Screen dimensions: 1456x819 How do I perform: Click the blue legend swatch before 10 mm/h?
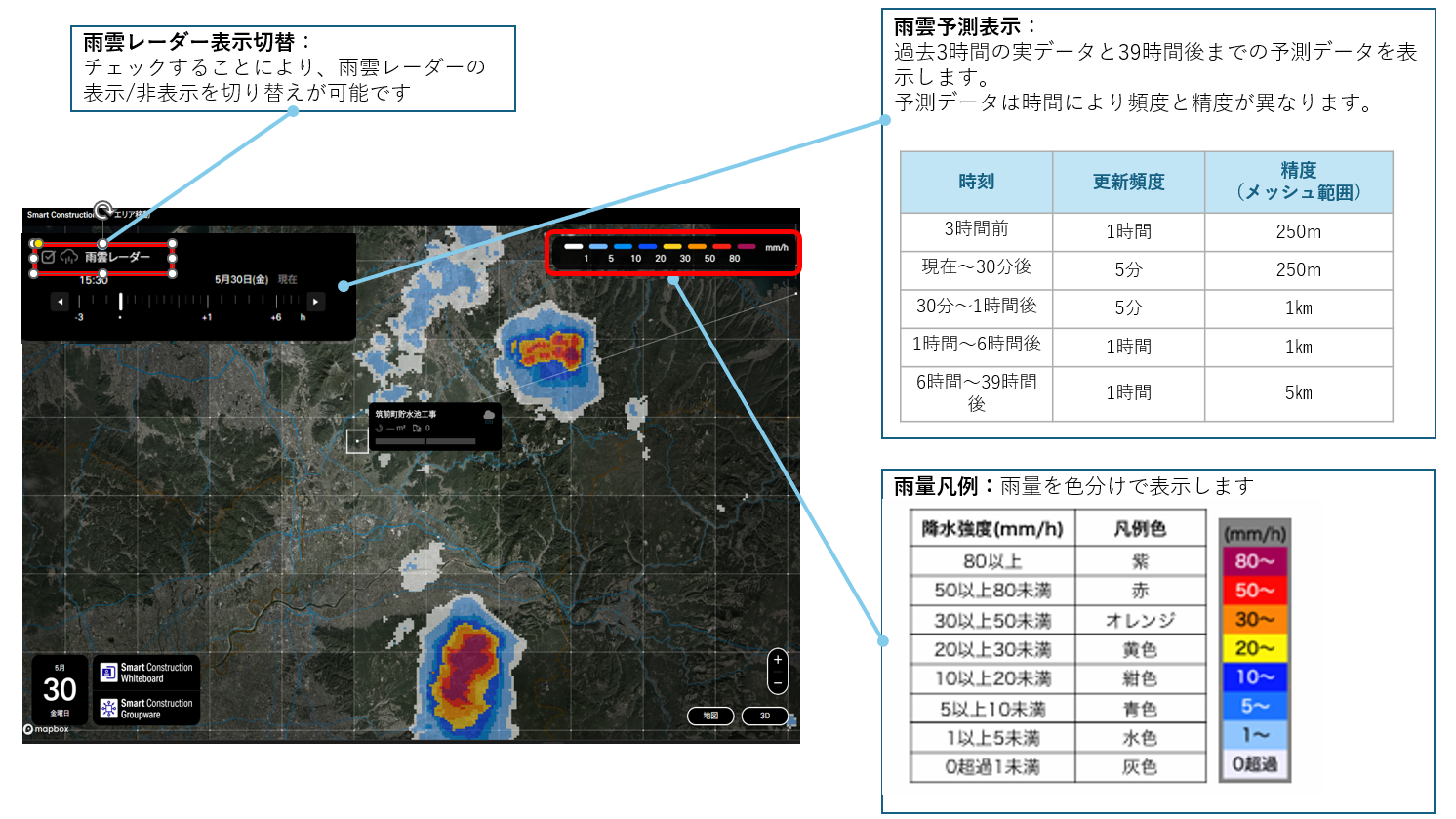(x=623, y=247)
